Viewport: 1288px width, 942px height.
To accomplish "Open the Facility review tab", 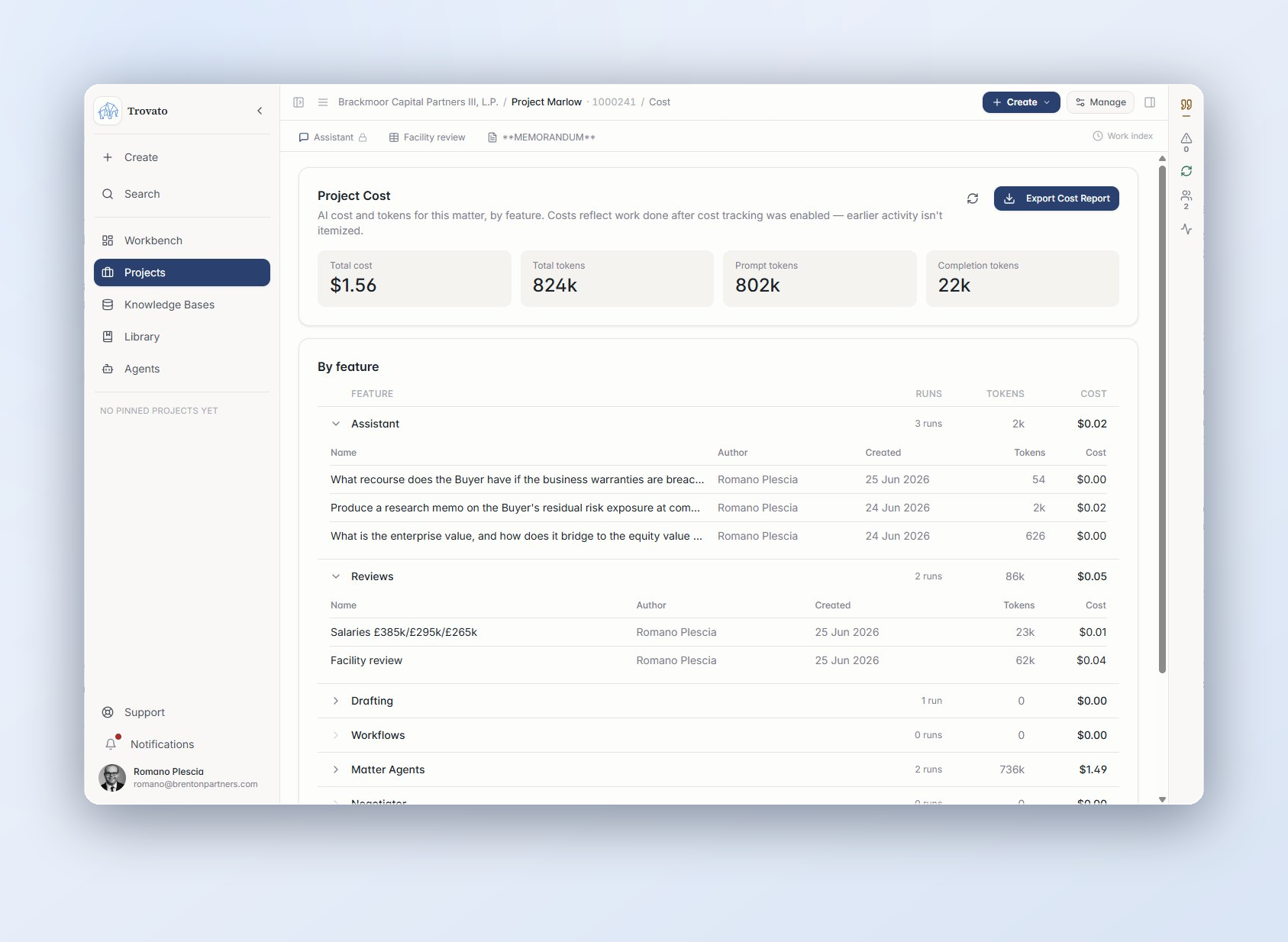I will (x=427, y=137).
